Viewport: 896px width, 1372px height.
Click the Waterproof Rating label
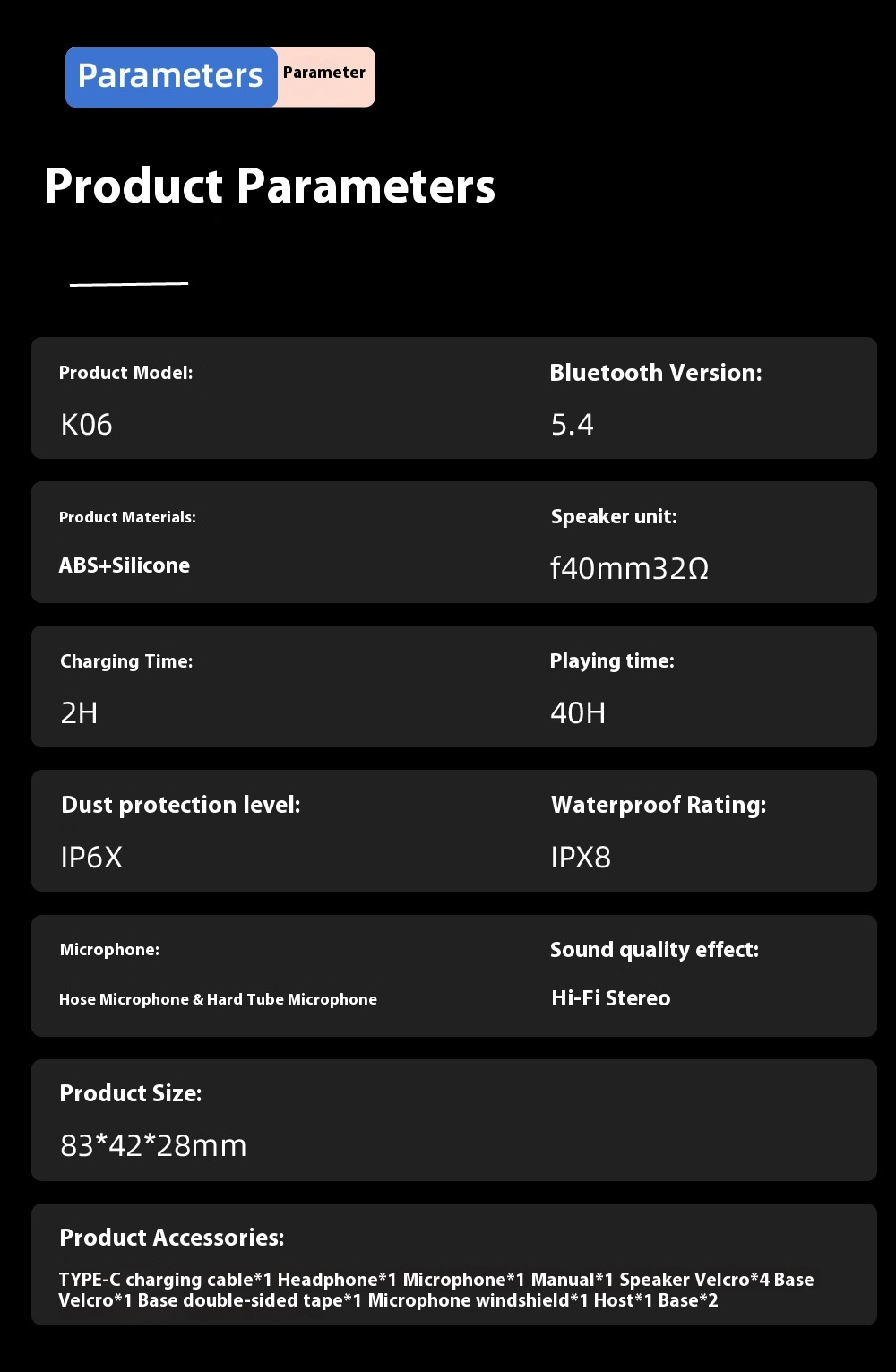click(659, 805)
